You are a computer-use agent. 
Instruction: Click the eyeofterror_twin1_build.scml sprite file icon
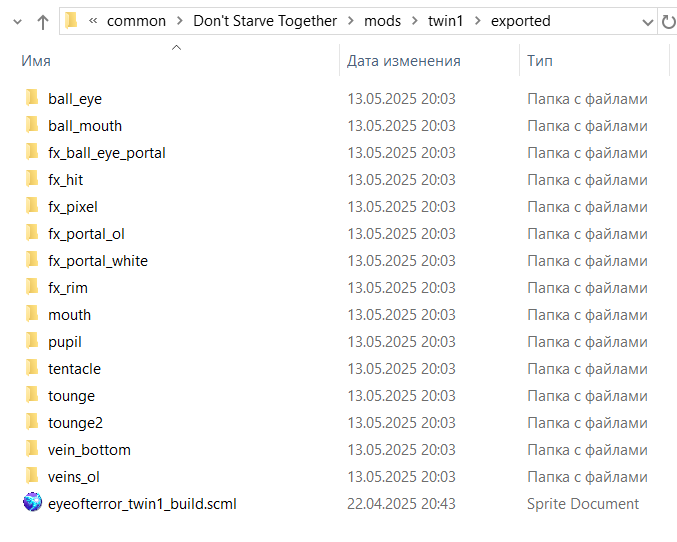[32, 503]
